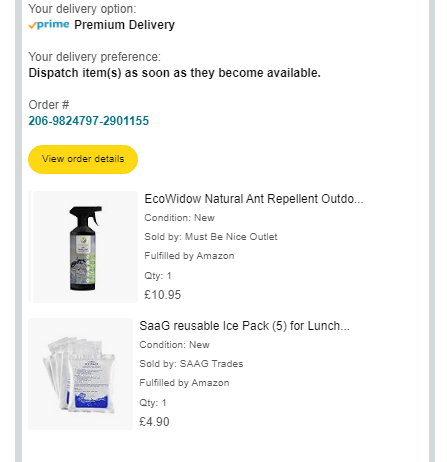Click Condition: New under SaaG item

[174, 345]
